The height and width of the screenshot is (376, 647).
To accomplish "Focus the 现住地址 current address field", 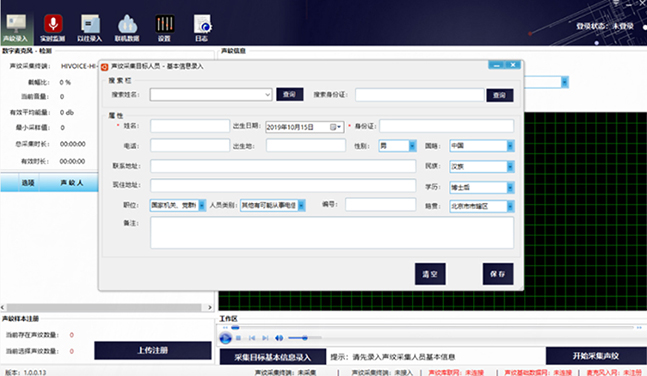I will [283, 185].
